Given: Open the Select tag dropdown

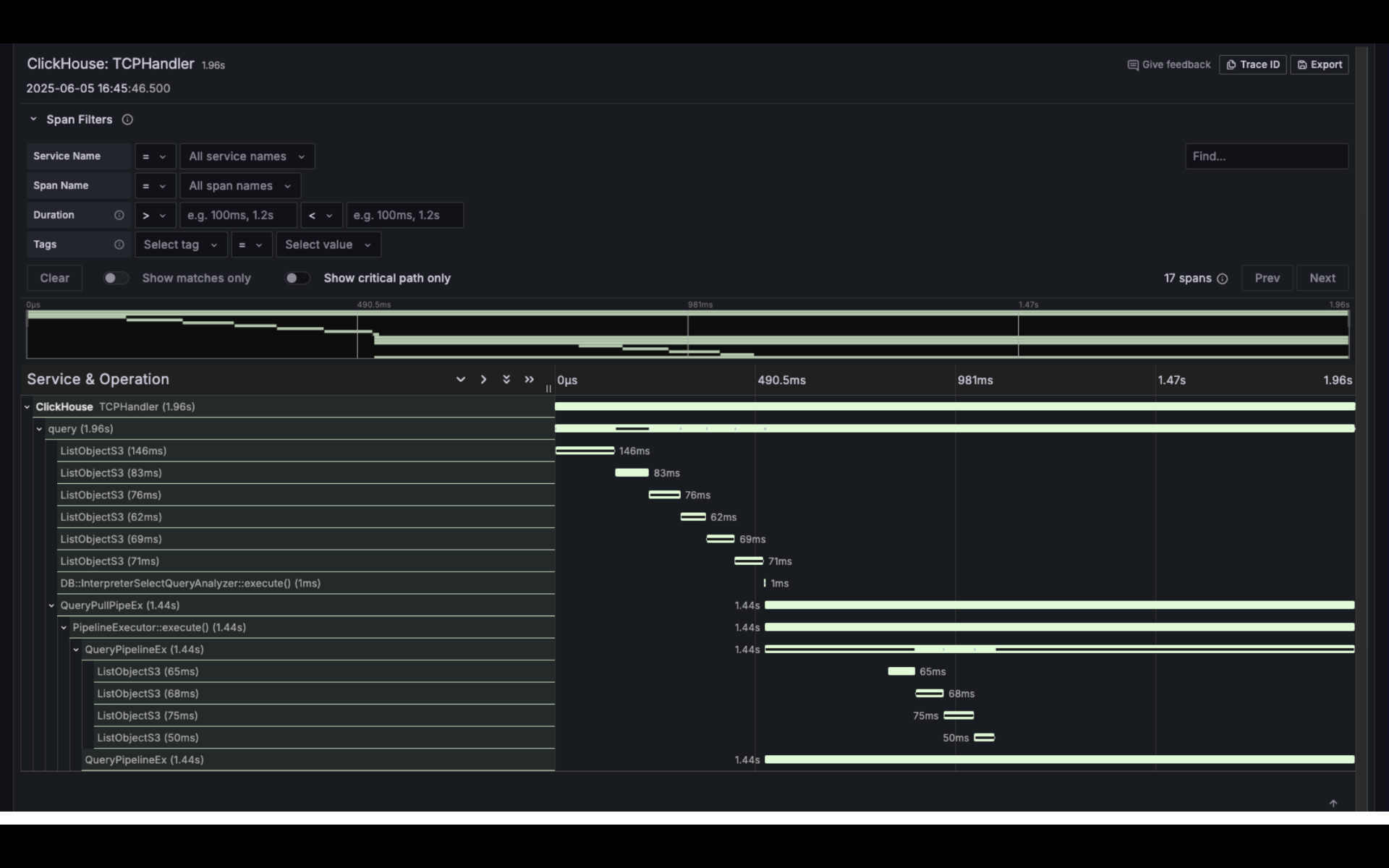Looking at the screenshot, I should (x=181, y=244).
